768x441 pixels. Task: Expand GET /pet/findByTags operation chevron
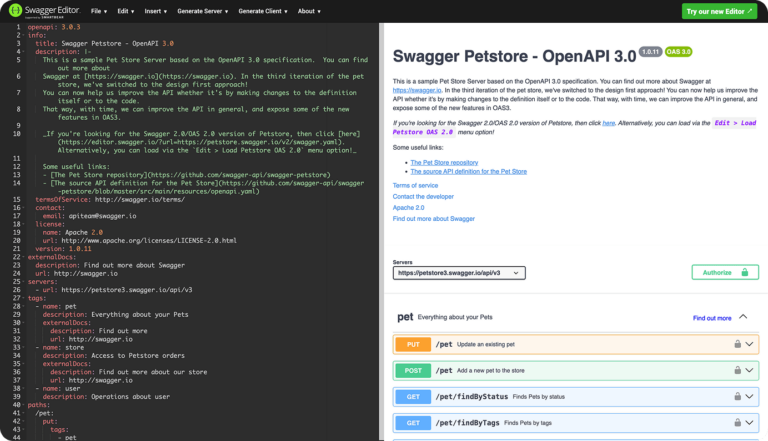click(x=751, y=423)
